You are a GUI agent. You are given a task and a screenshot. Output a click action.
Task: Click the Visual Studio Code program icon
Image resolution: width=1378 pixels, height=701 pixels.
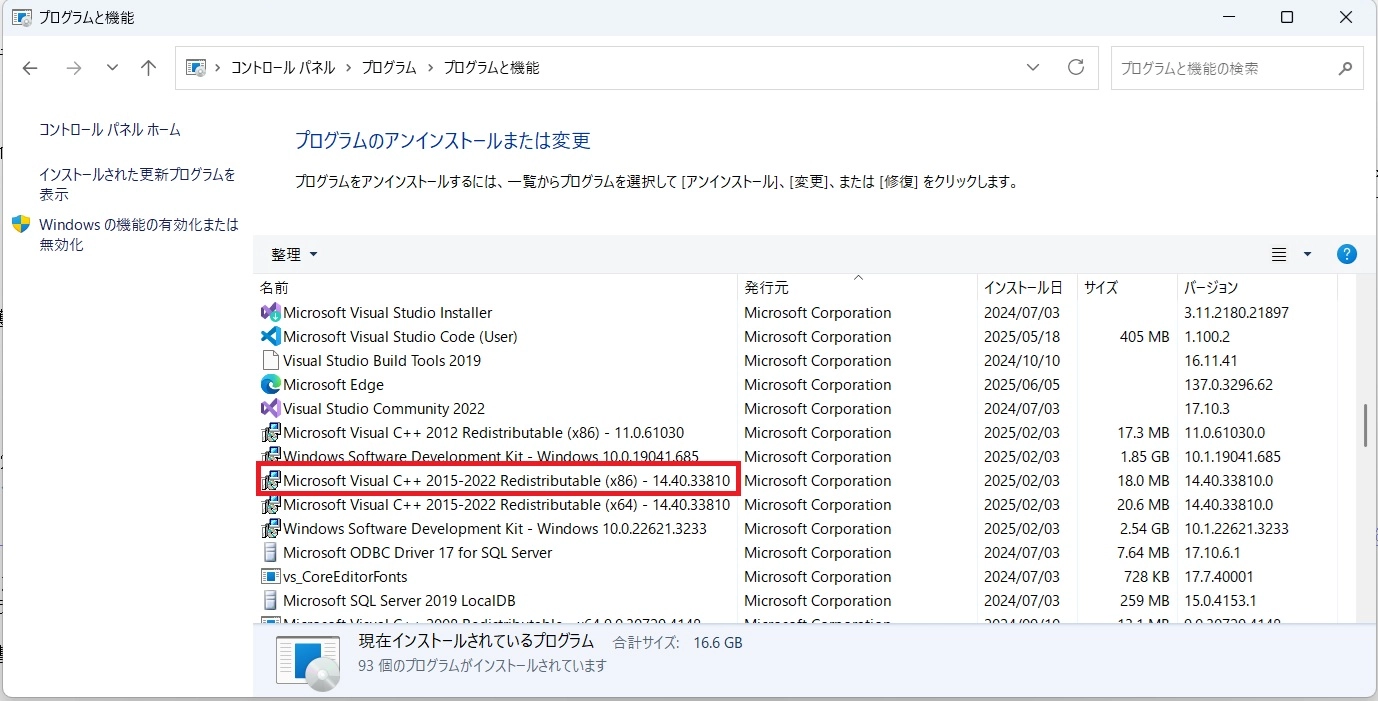pyautogui.click(x=270, y=337)
